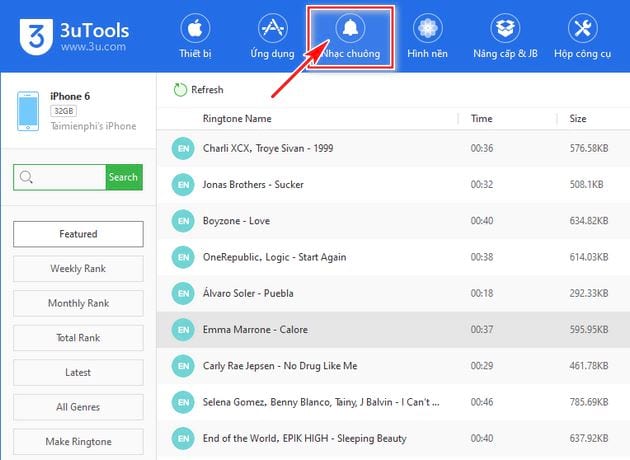
Task: Open the Nâng cấp & JB tab
Action: pyautogui.click(x=505, y=37)
